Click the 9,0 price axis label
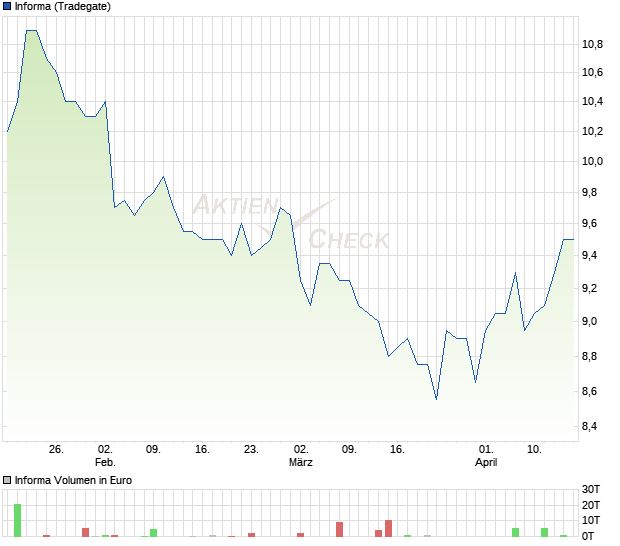 click(x=590, y=321)
